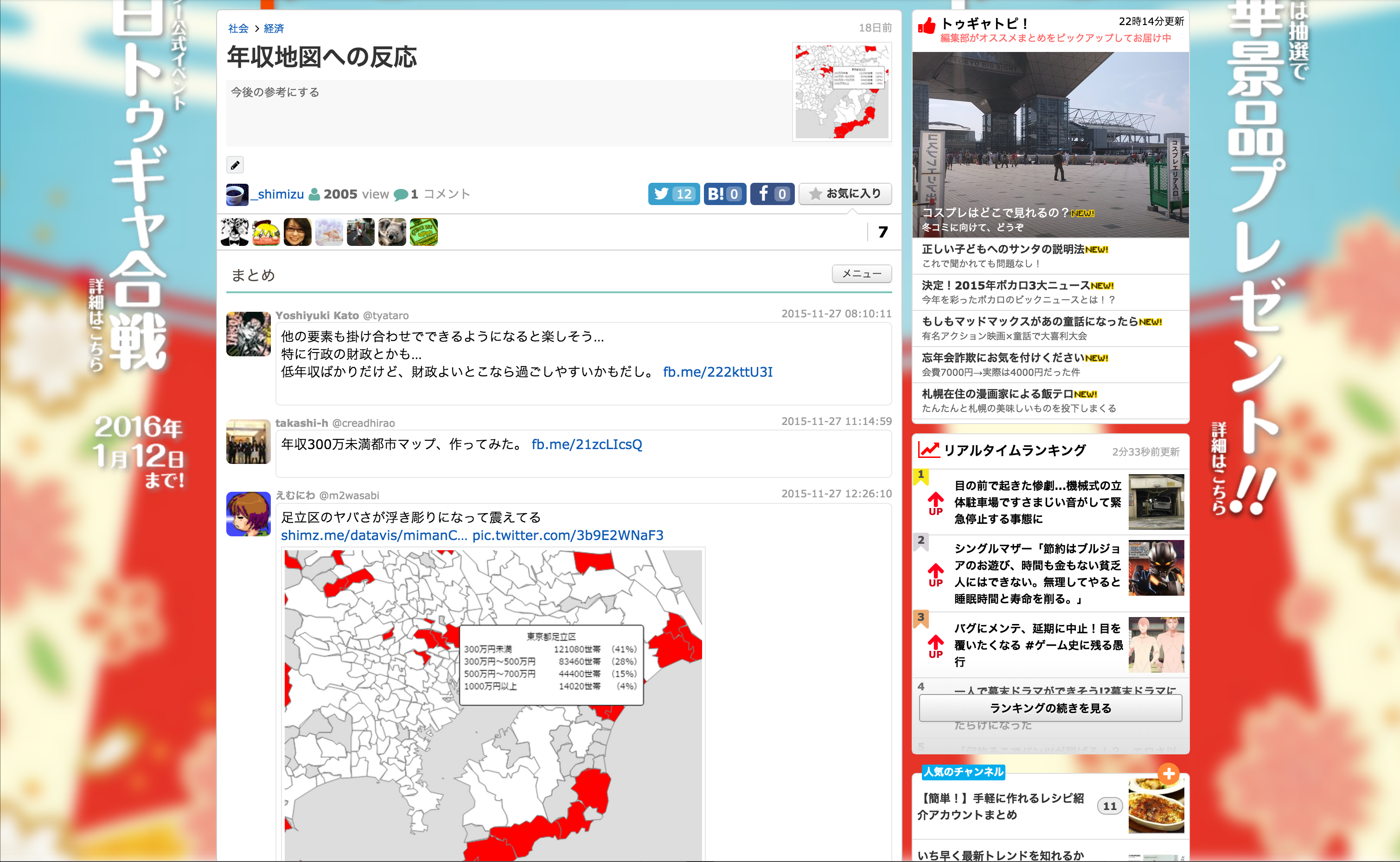Viewport: 1400px width, 862px height.
Task: Click the favorites count number 7
Action: point(882,232)
